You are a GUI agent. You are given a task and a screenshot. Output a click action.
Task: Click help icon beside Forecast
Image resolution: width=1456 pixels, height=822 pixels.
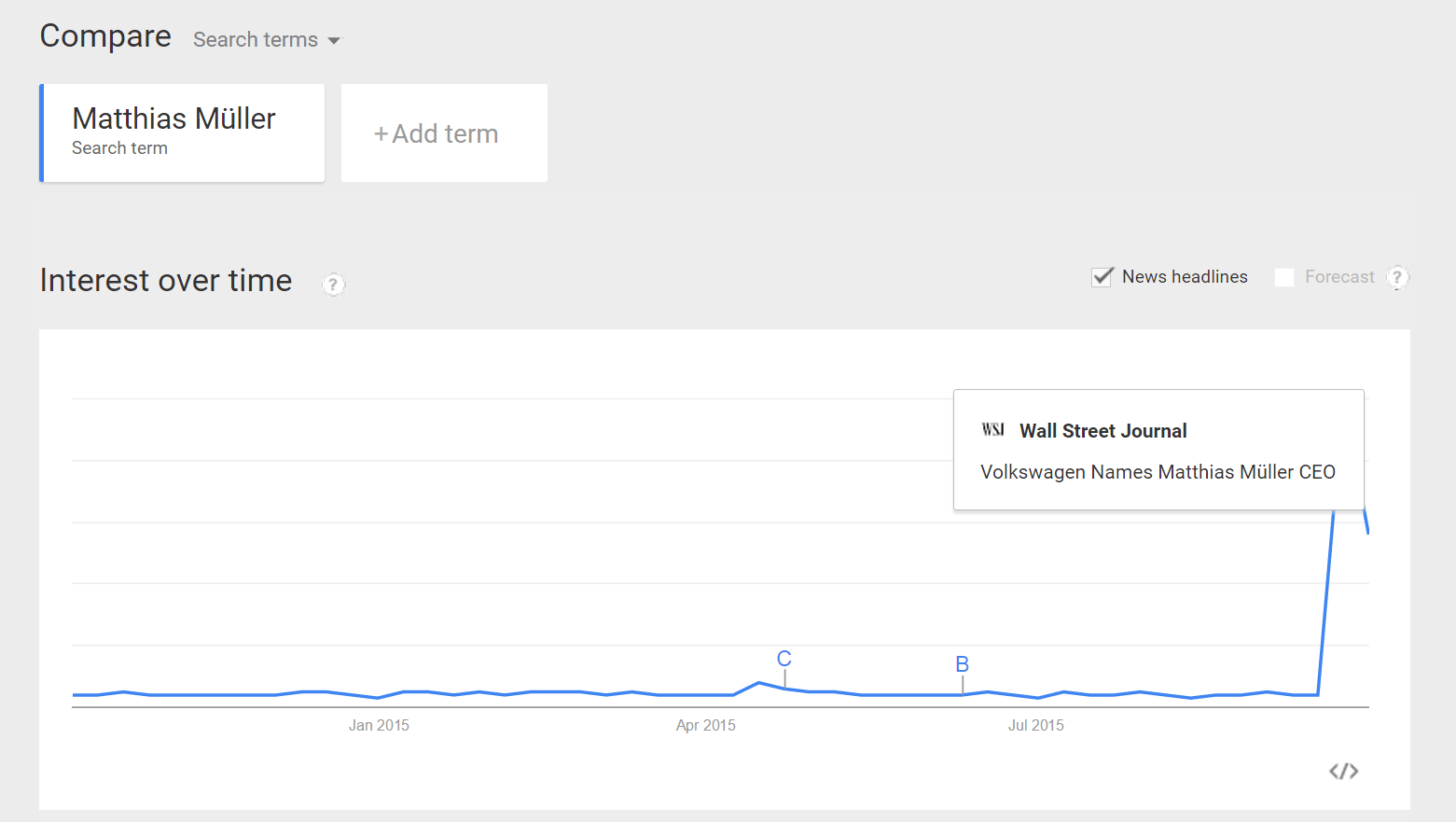(1397, 277)
